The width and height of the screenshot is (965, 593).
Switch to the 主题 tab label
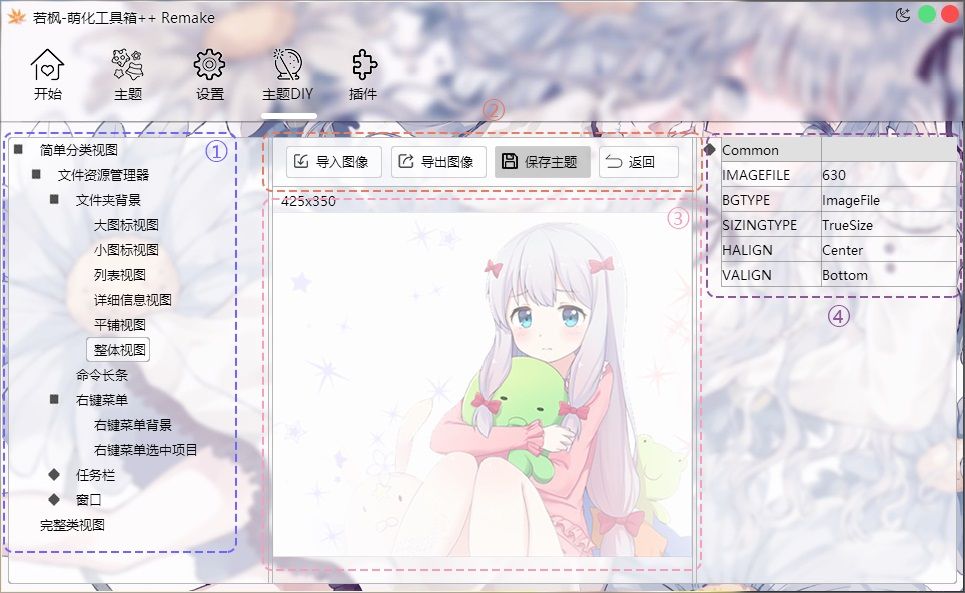tap(128, 94)
